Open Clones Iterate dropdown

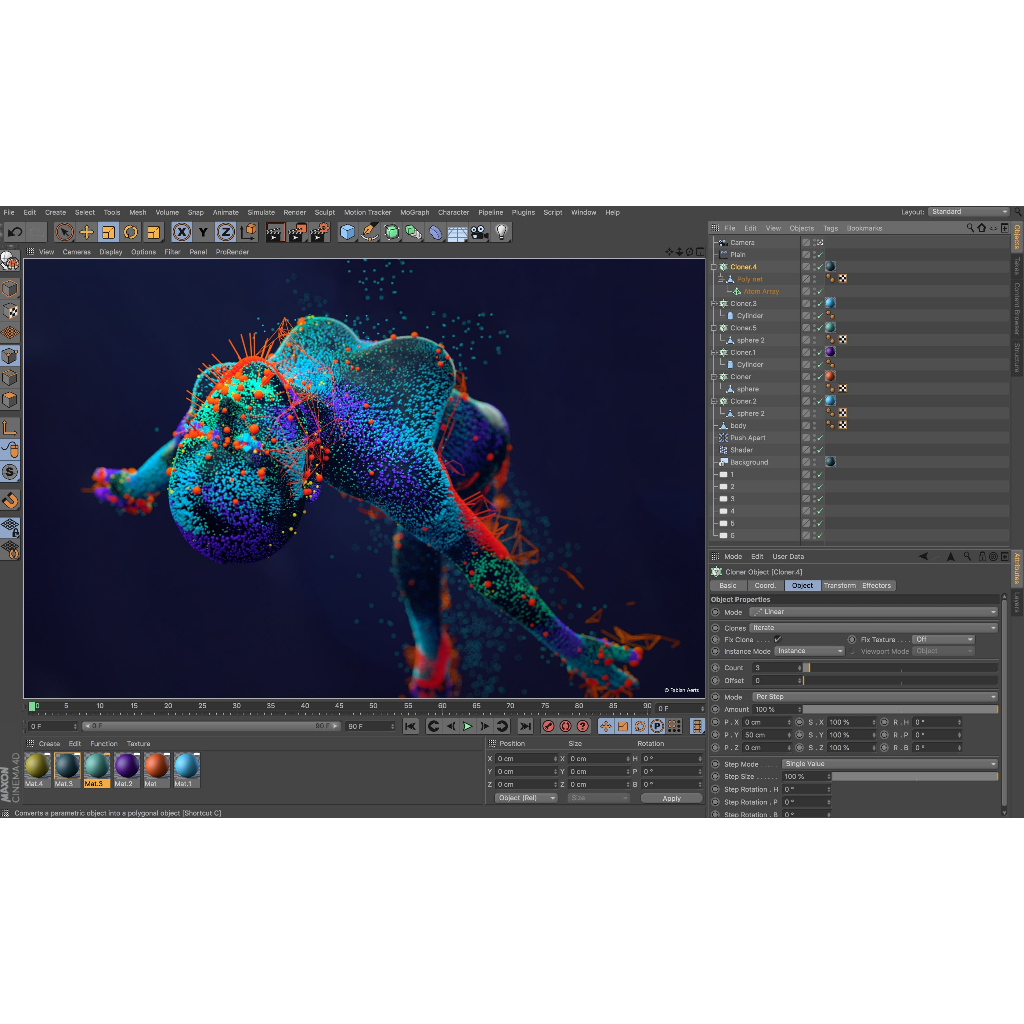[873, 628]
